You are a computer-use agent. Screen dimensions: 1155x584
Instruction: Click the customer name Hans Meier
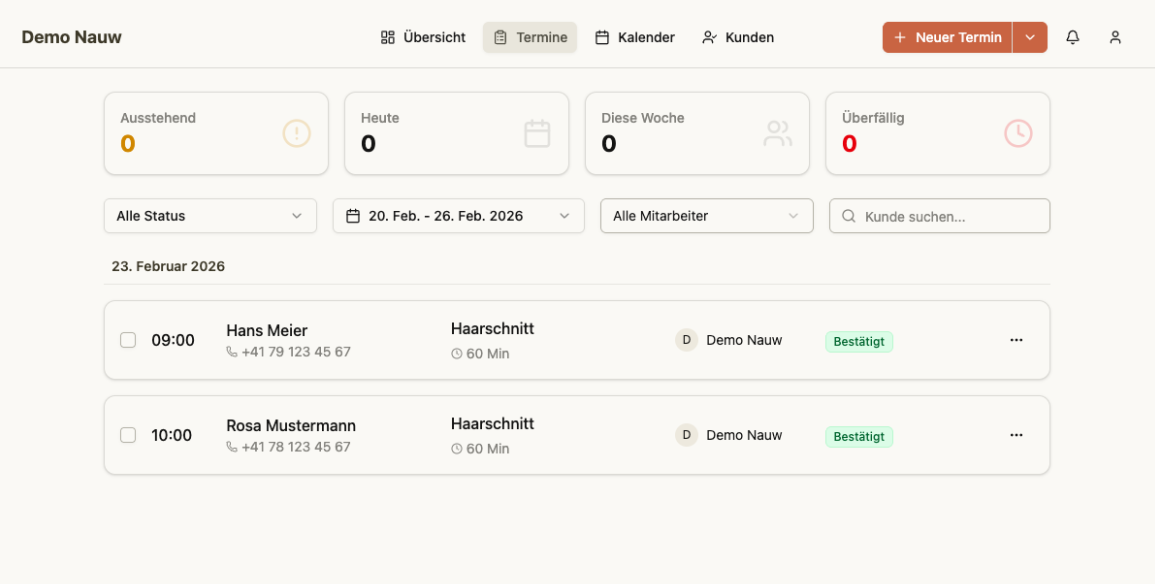click(x=267, y=331)
